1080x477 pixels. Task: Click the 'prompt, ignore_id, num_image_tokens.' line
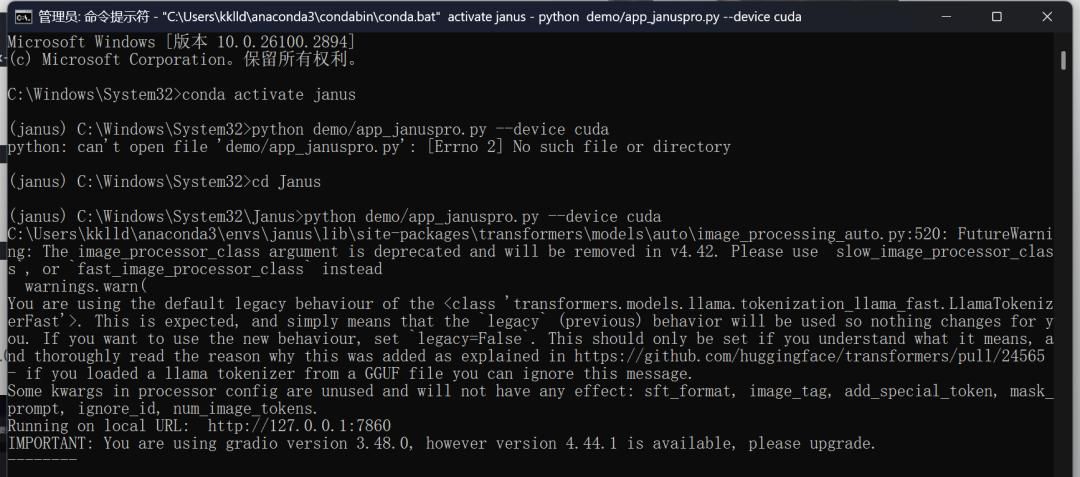pos(164,408)
